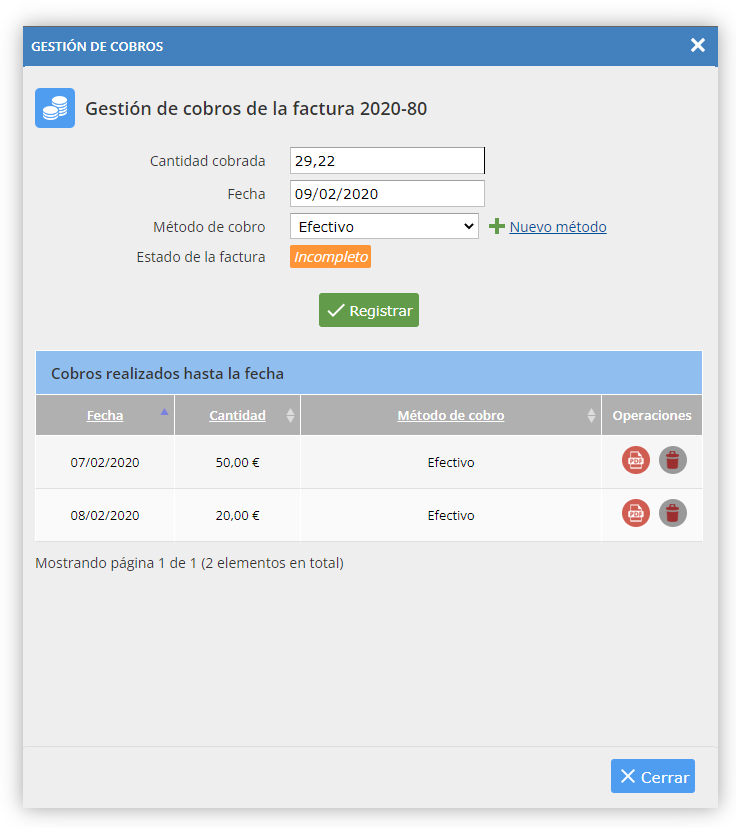This screenshot has width=736, height=828.
Task: Sort table by Fecha column
Action: 105,416
